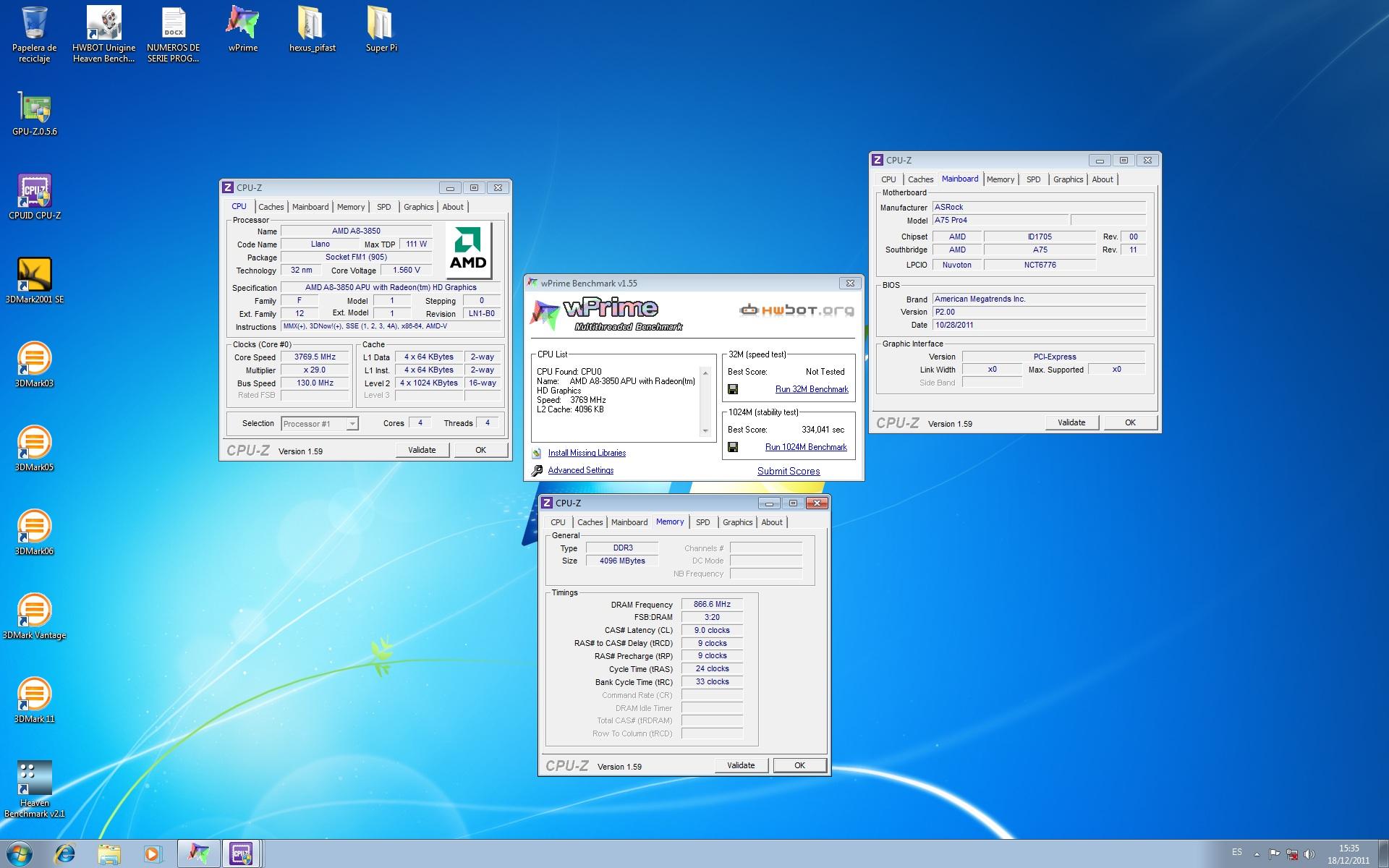Click the Submit Scores link
The height and width of the screenshot is (868, 1389).
pos(789,471)
